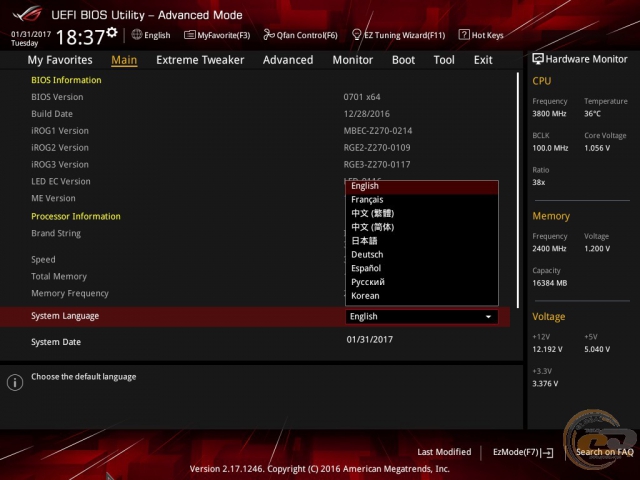Click the EzMode(F7) exit arrow icon
Viewport: 640px width, 480px height.
coord(548,452)
